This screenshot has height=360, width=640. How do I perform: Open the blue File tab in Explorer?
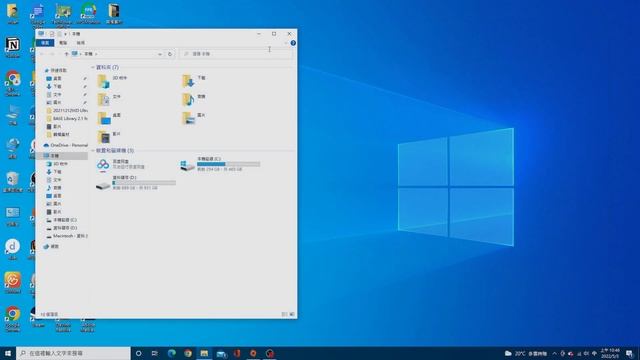click(x=45, y=43)
